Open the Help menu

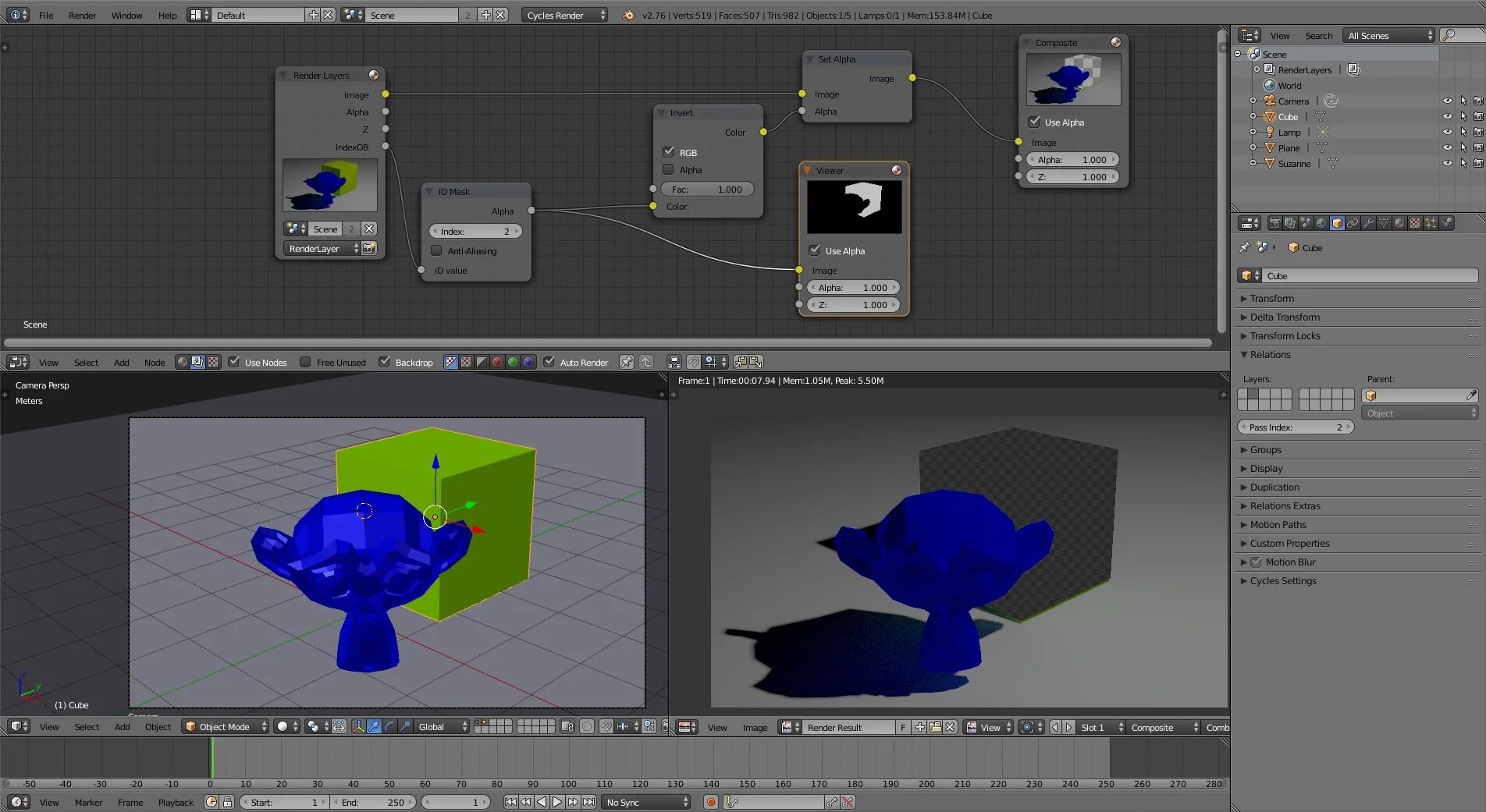(167, 15)
